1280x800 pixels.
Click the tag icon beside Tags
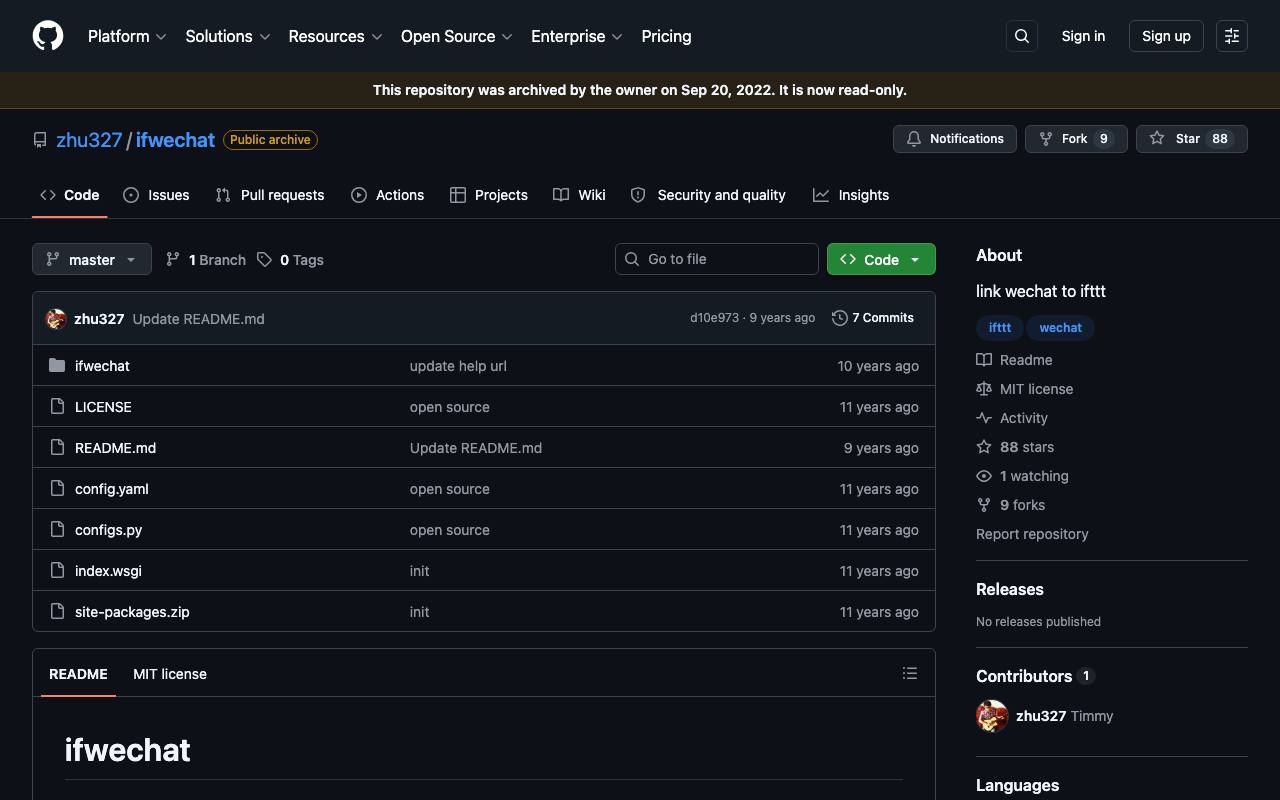[x=264, y=260]
